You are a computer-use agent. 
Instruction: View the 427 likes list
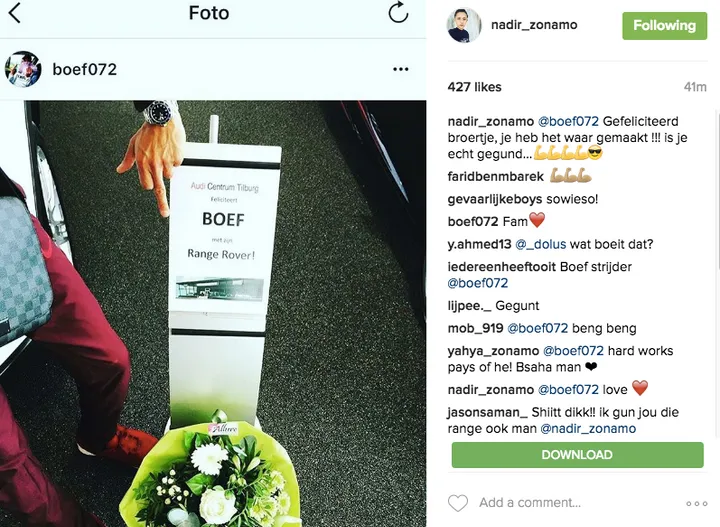pyautogui.click(x=474, y=87)
